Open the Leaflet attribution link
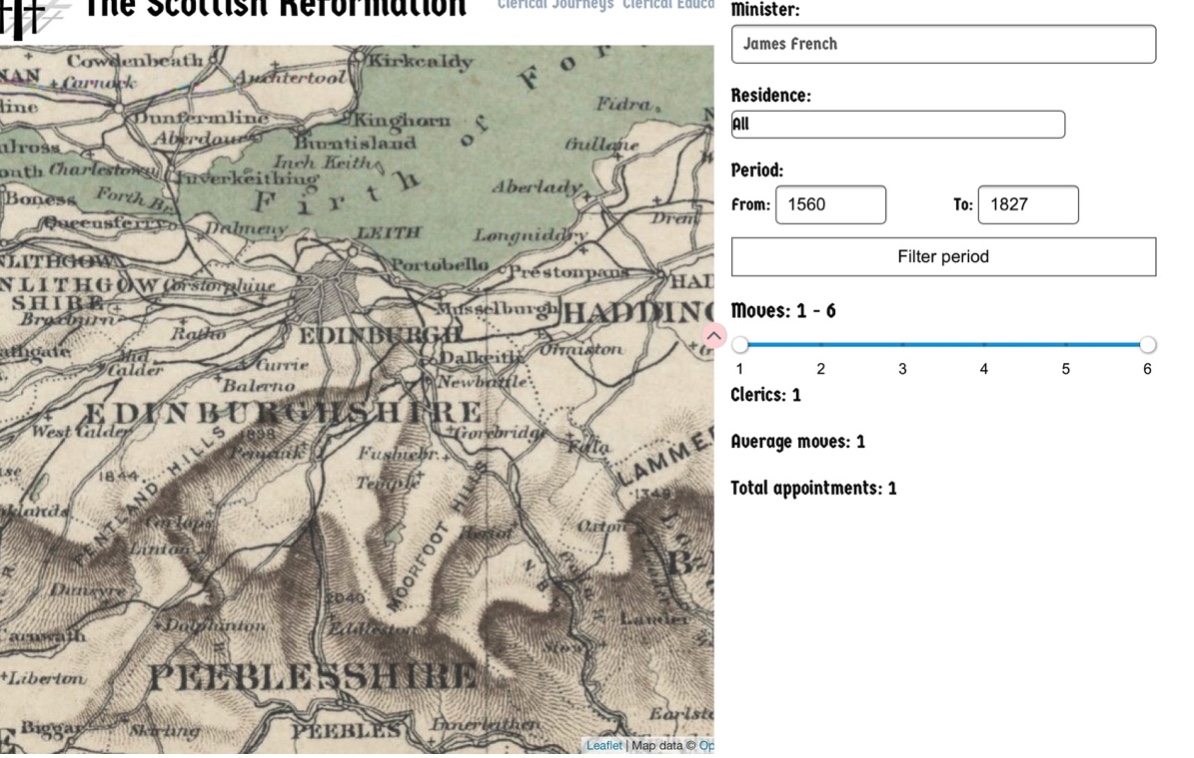Image resolution: width=1194 pixels, height=758 pixels. tap(604, 745)
